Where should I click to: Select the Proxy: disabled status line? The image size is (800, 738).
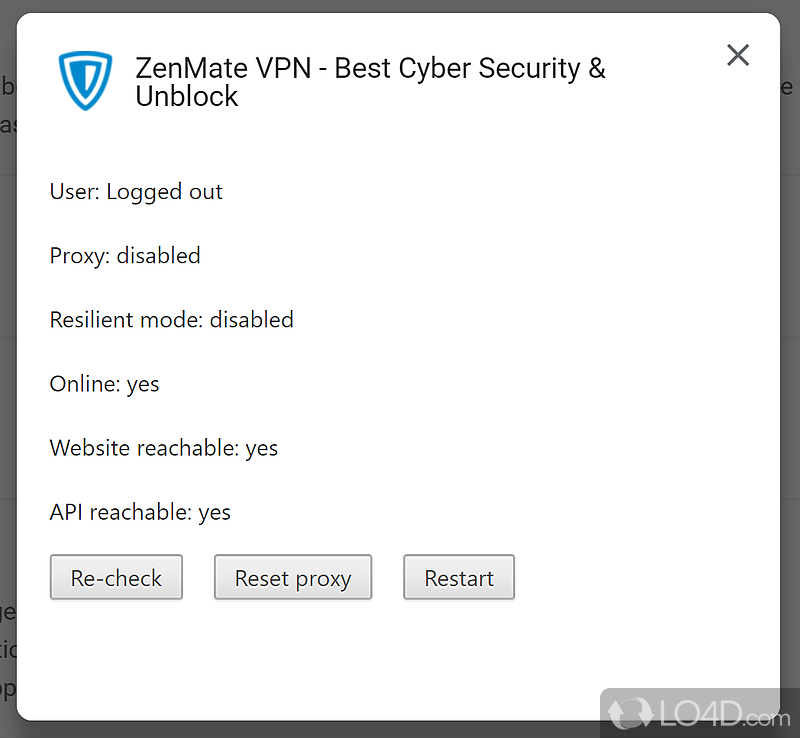click(125, 256)
